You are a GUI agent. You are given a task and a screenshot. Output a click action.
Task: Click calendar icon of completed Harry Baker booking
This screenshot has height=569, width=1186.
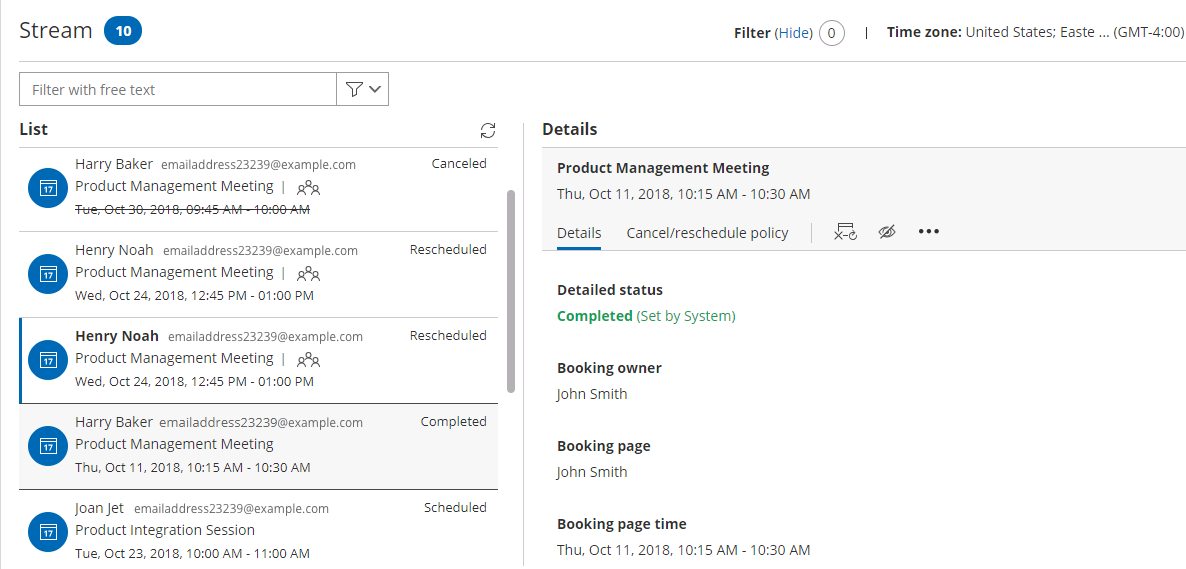(47, 446)
